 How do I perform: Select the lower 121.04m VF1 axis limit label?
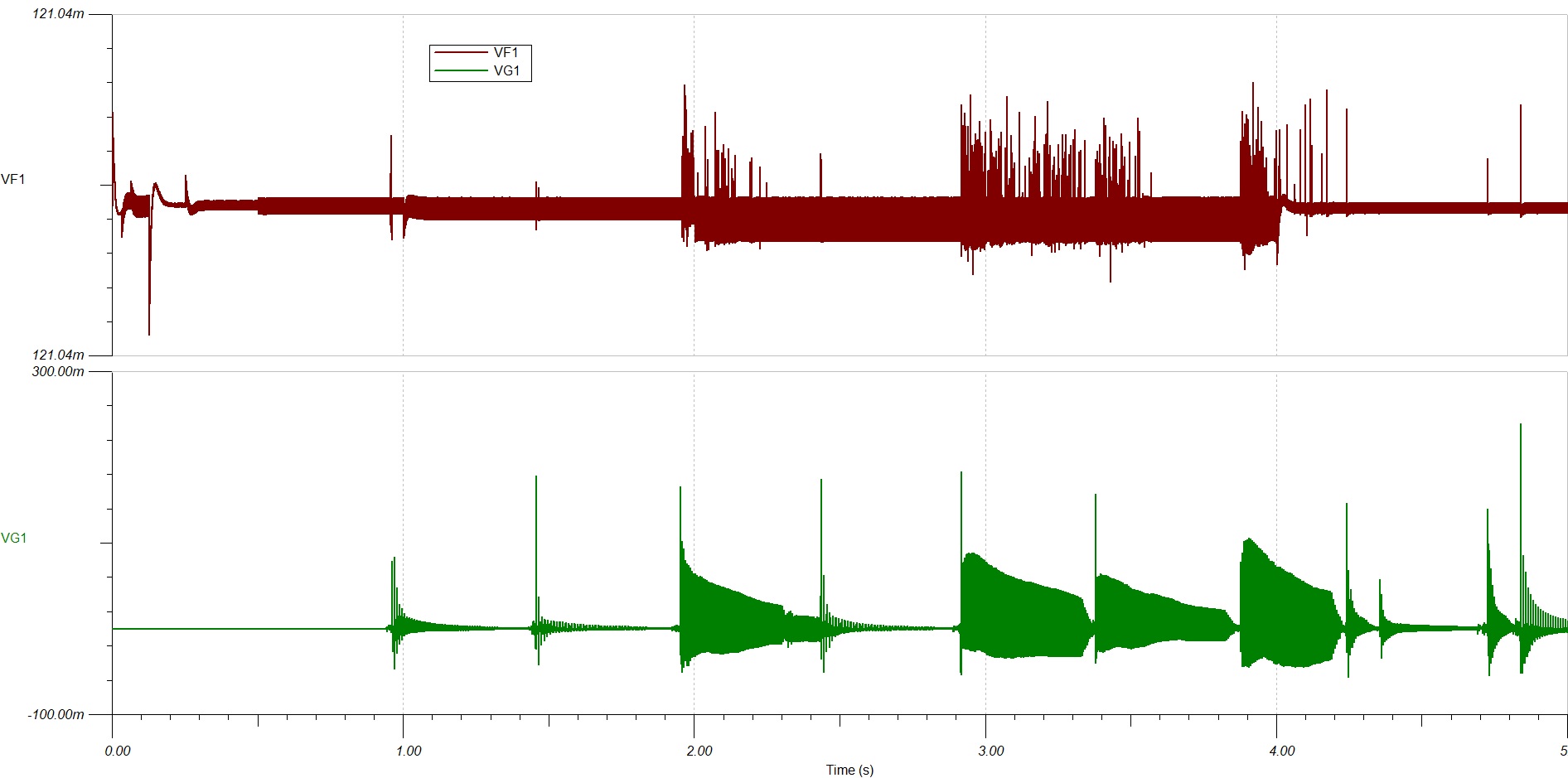pos(58,355)
